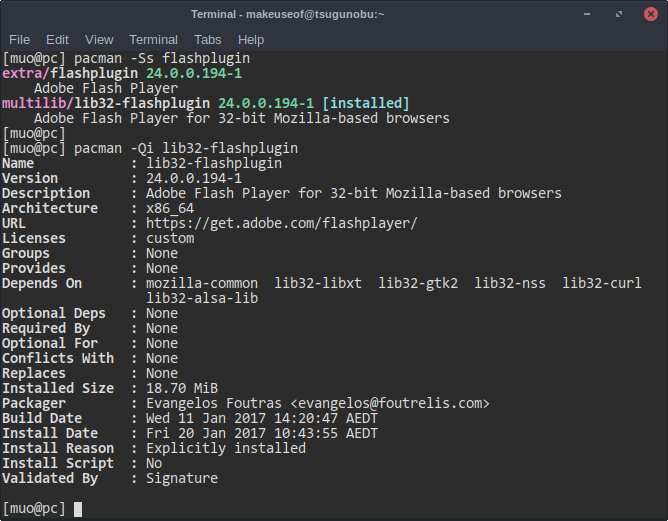Click the window title bar text
The height and width of the screenshot is (521, 668).
288,14
